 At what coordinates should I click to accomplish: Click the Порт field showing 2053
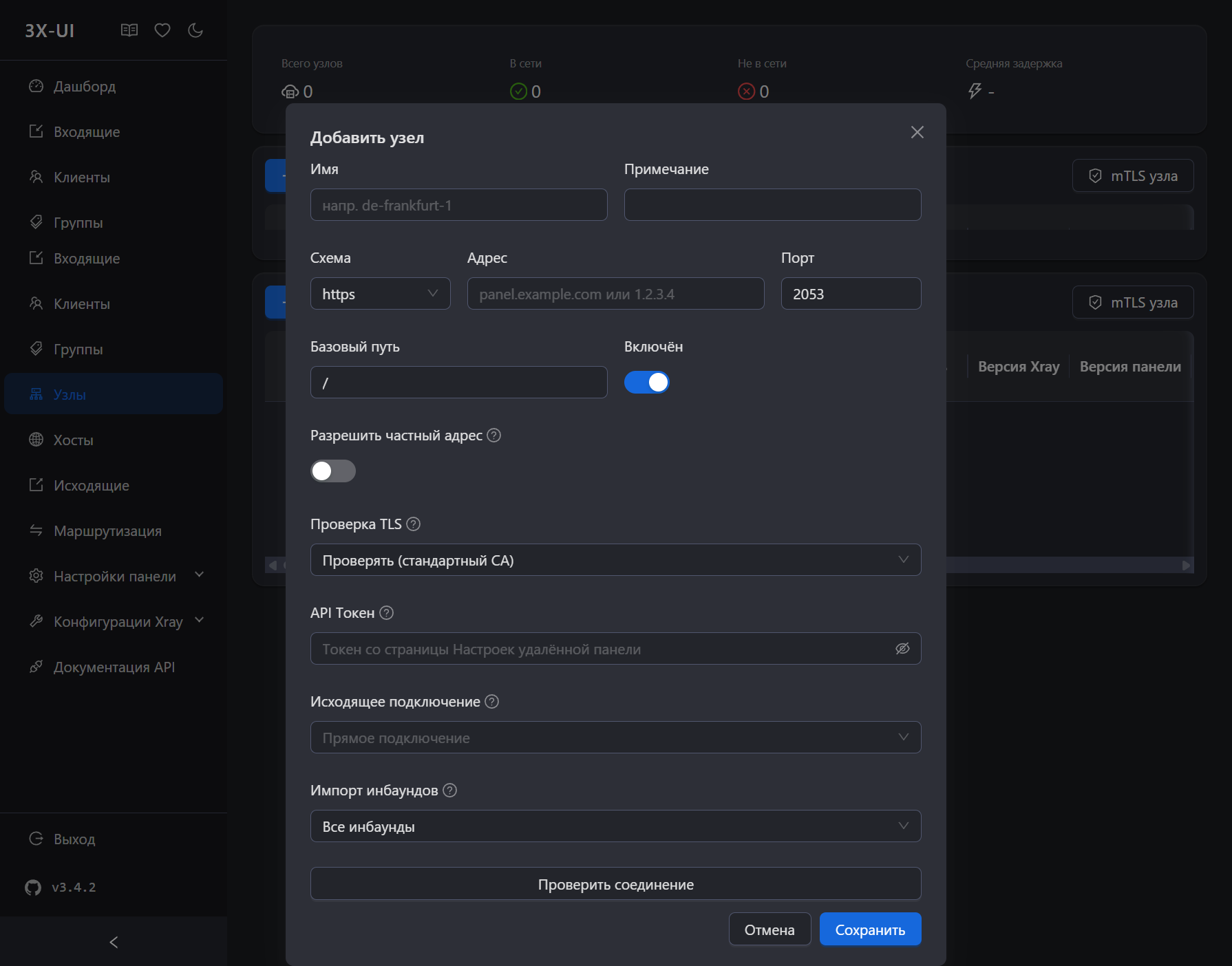point(851,294)
